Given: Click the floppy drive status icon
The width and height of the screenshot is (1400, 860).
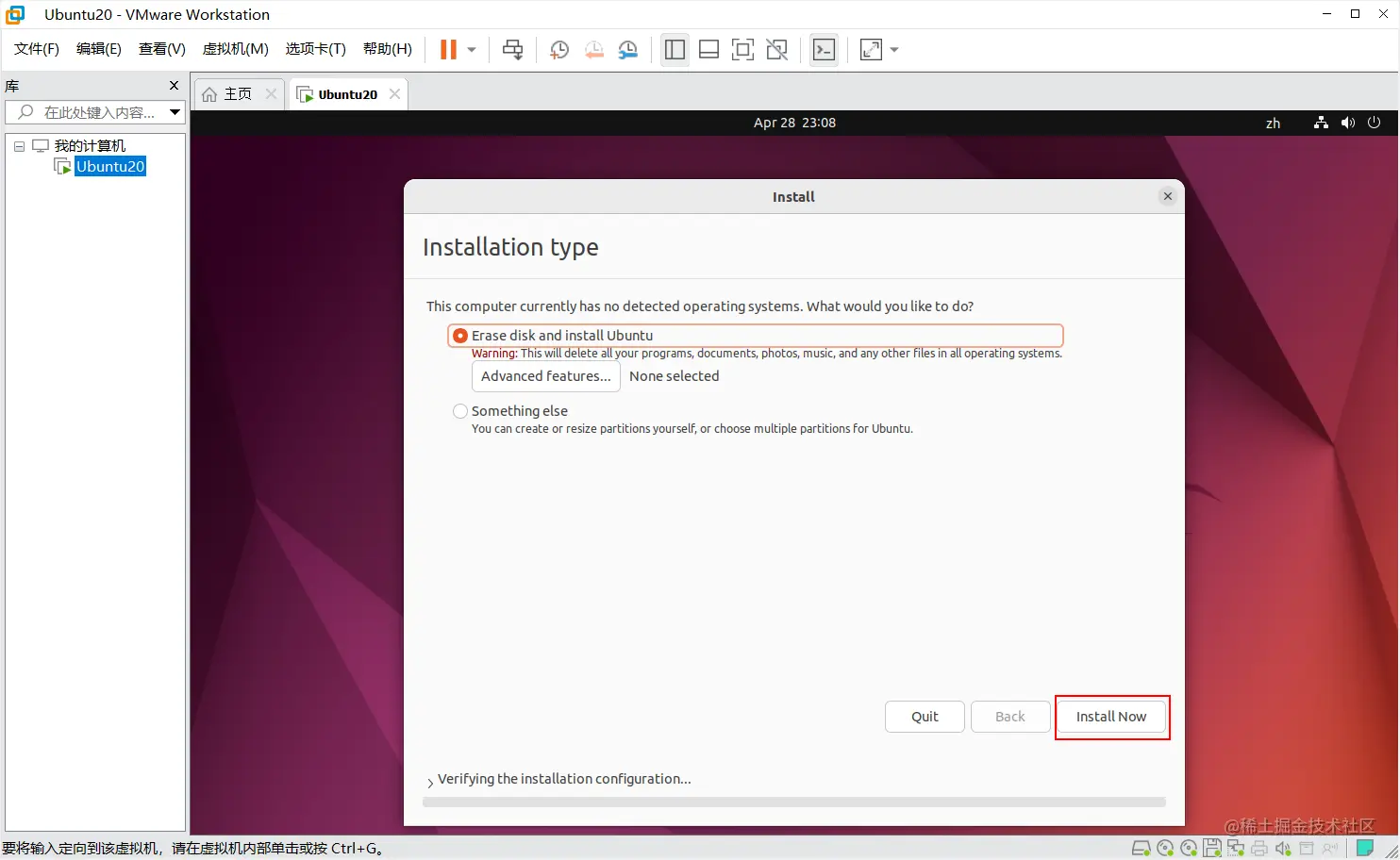Looking at the screenshot, I should pyautogui.click(x=1212, y=849).
